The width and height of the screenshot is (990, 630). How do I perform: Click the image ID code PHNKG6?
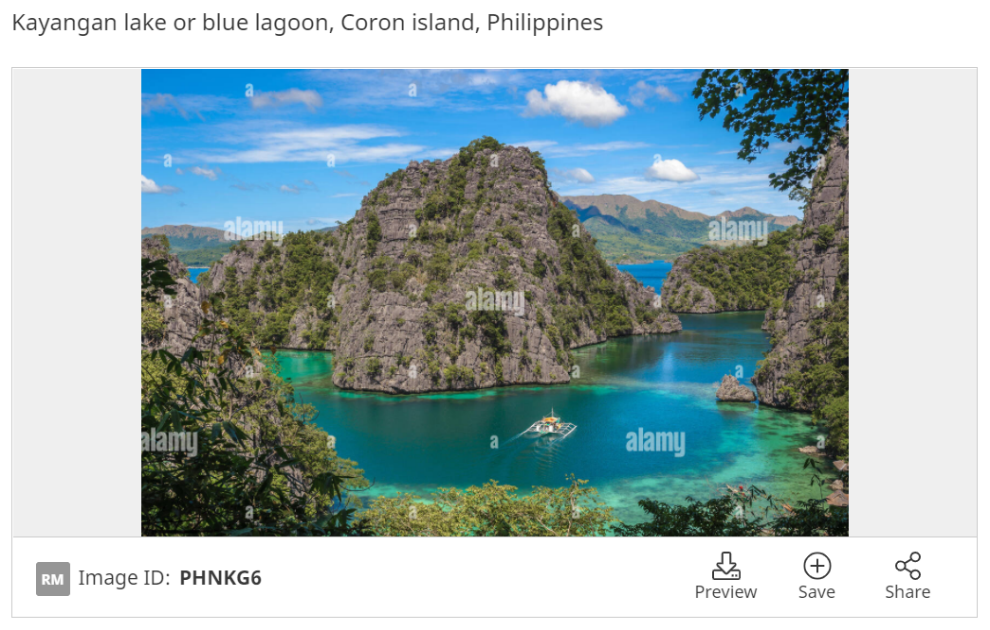(220, 578)
